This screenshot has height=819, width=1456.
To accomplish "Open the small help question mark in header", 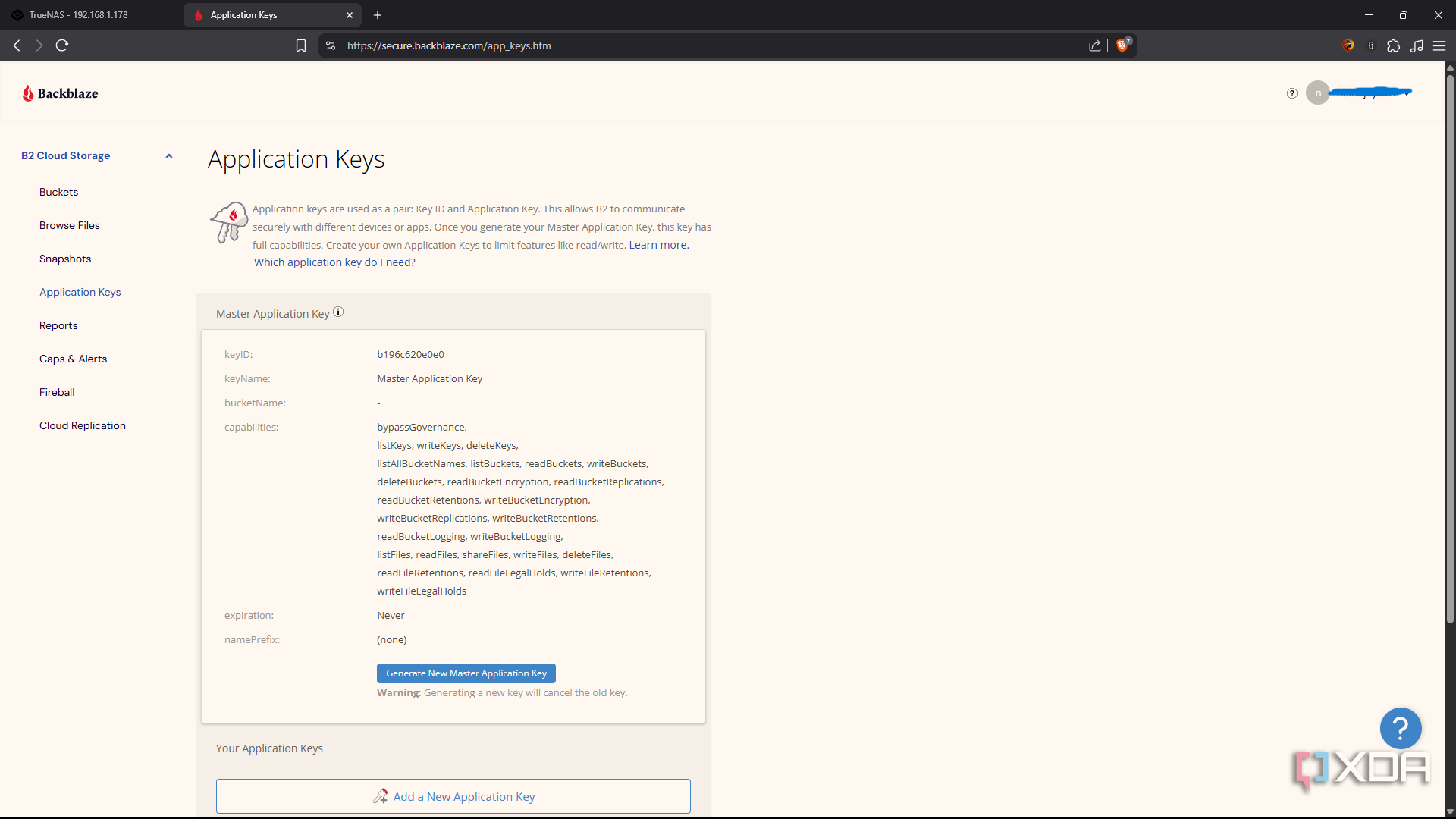I will point(1292,93).
